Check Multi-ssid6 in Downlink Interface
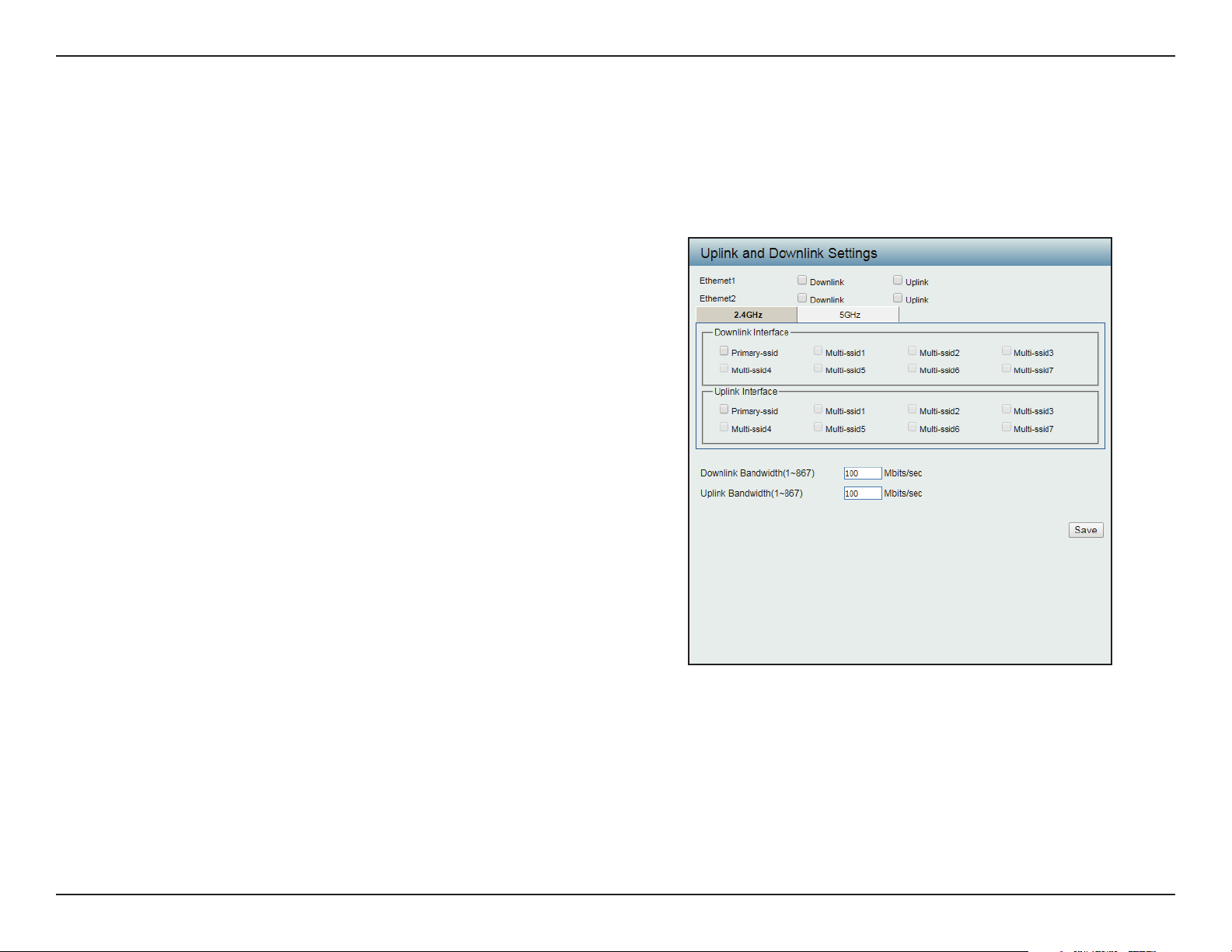The image size is (1232, 952). [912, 368]
